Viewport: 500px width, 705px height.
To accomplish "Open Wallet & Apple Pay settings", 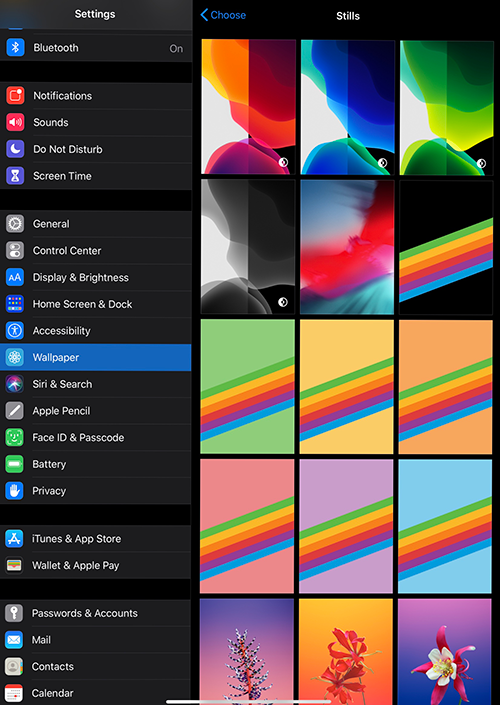I will click(x=96, y=565).
